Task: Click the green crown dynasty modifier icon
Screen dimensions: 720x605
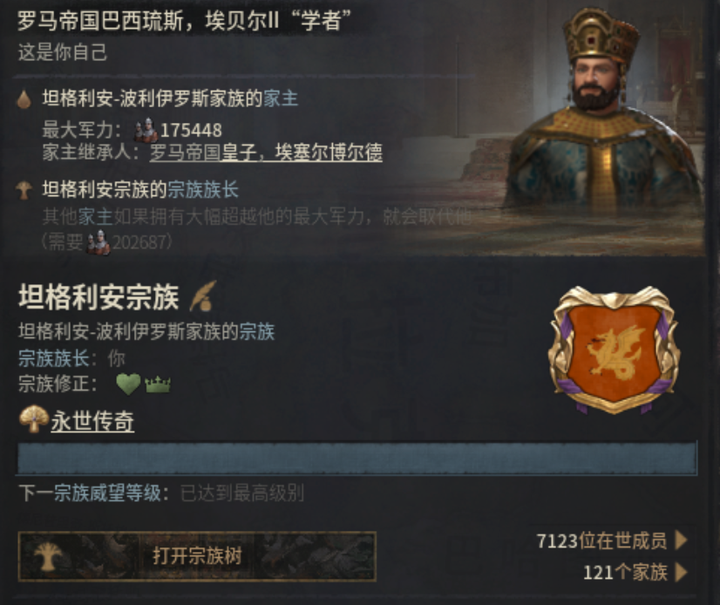Action: 158,384
